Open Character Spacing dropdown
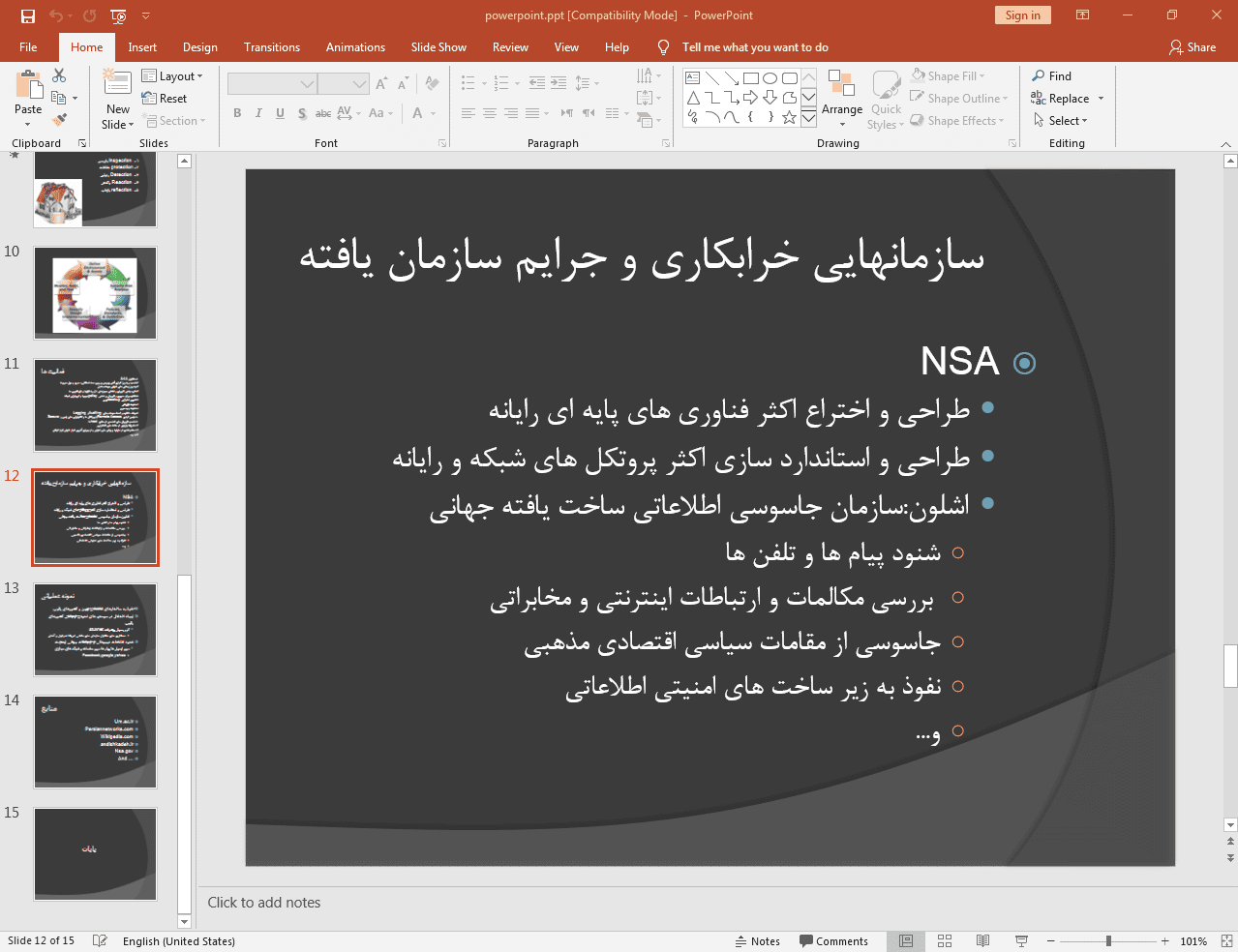This screenshot has width=1238, height=952. click(x=348, y=113)
